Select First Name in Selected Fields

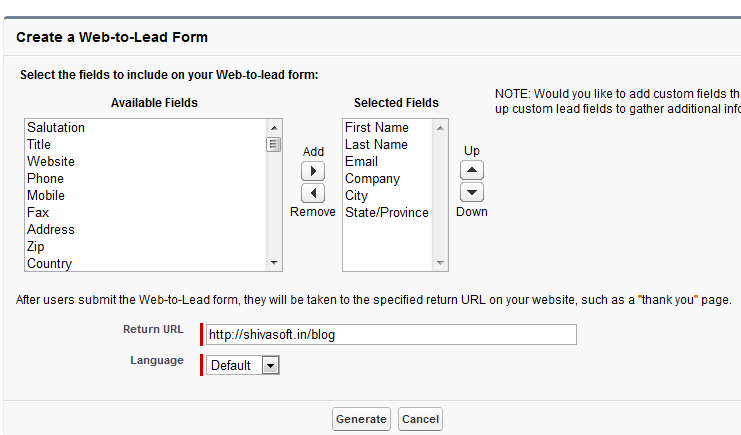[376, 128]
